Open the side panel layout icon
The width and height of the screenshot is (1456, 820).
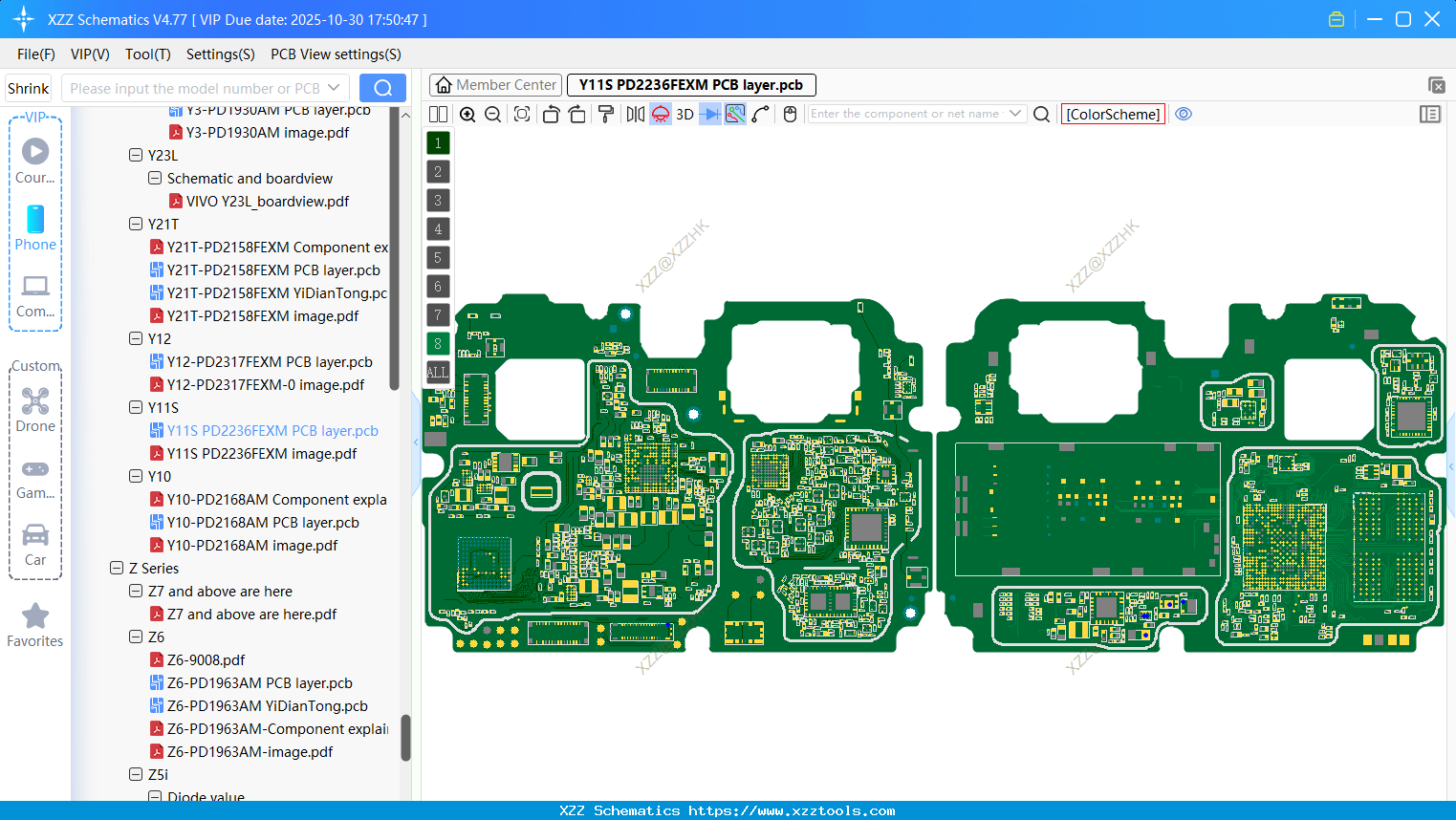pos(1430,114)
